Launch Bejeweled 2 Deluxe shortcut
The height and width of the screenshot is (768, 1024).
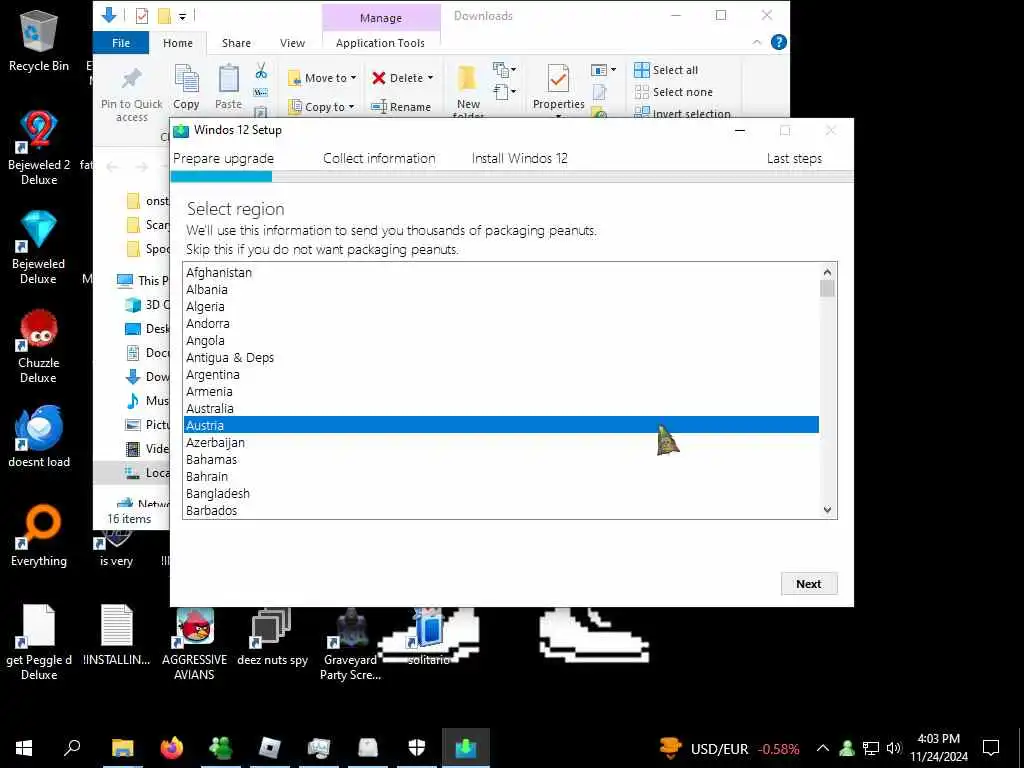[x=39, y=148]
